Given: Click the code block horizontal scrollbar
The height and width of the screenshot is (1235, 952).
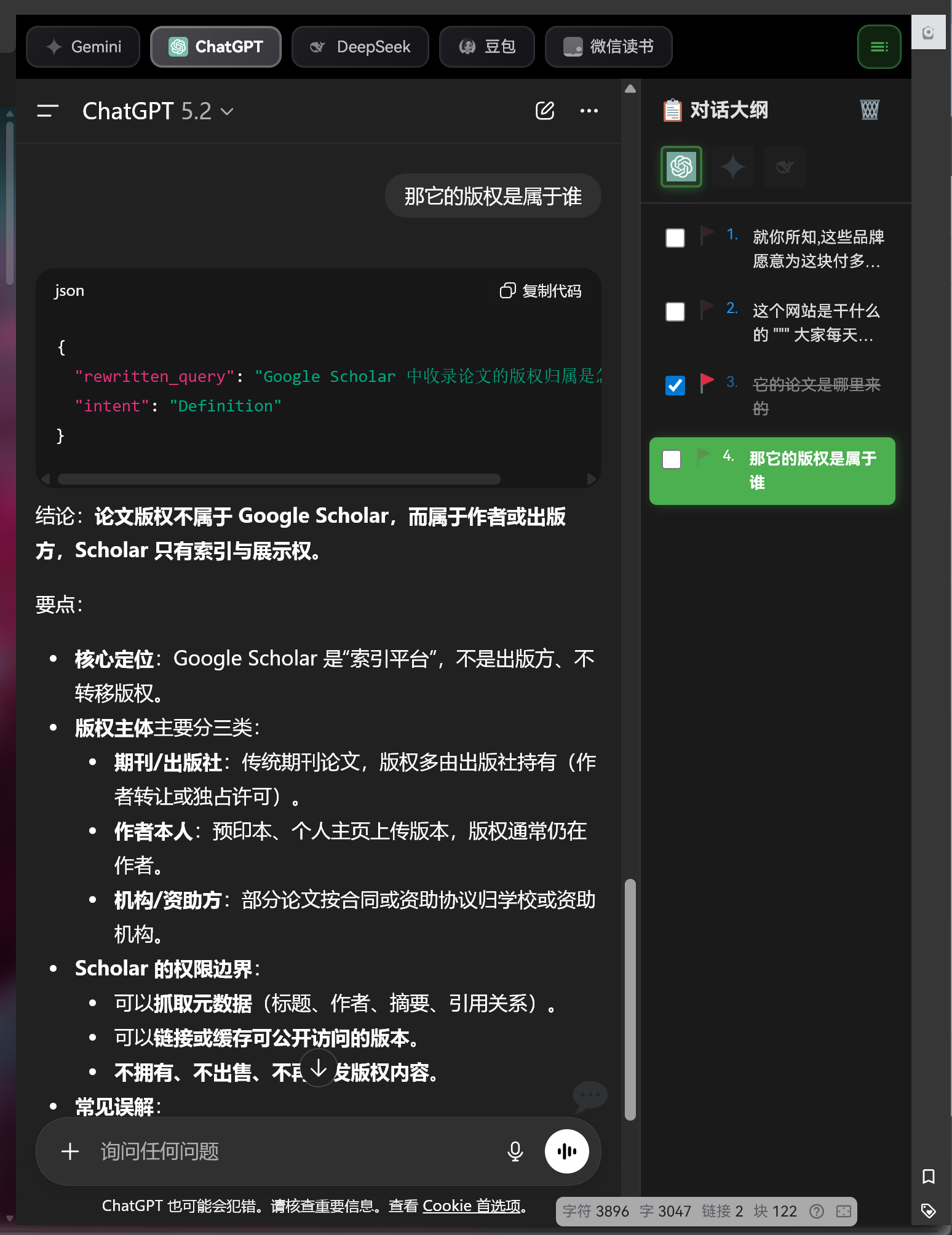Looking at the screenshot, I should (x=279, y=479).
